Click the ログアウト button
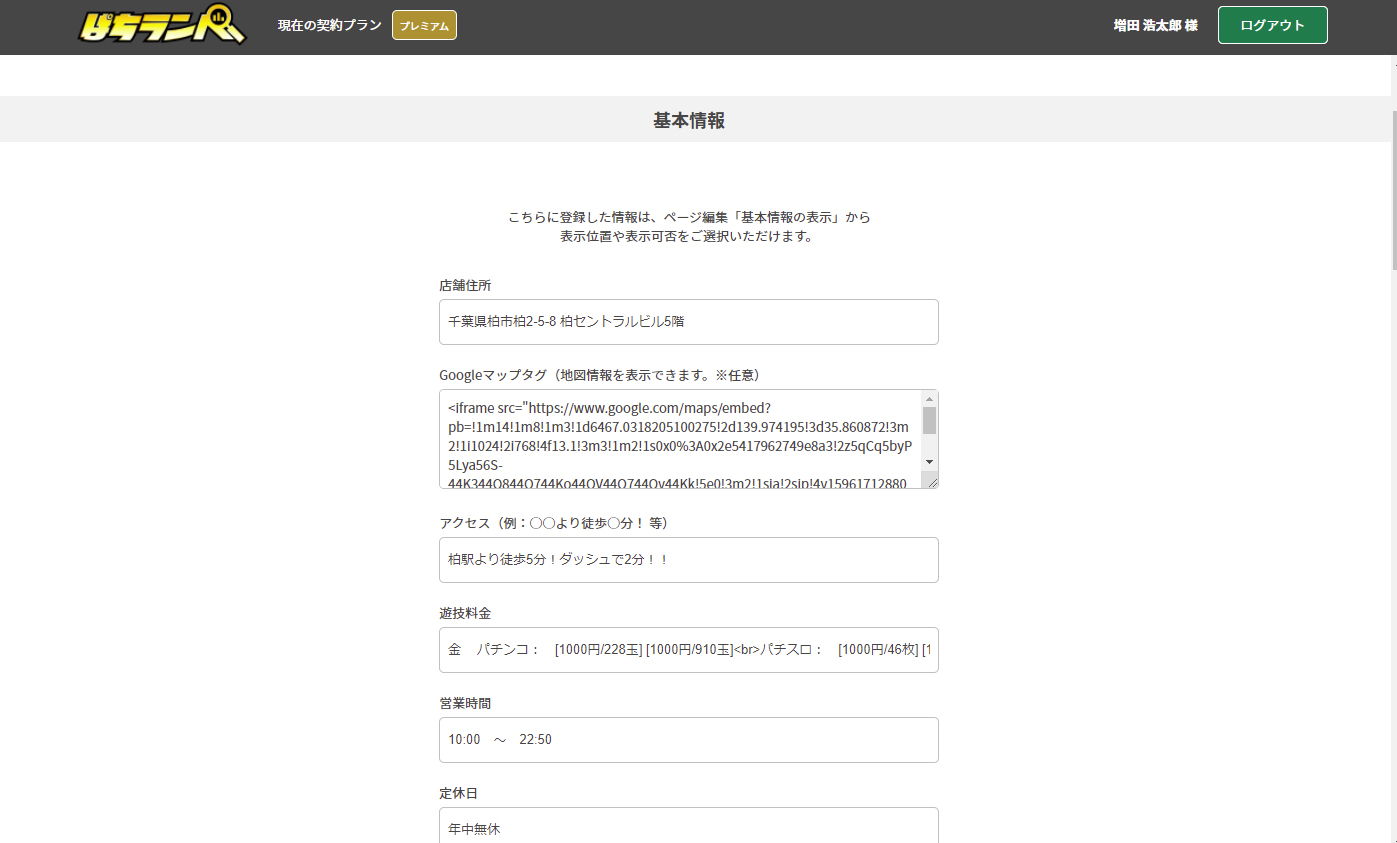Viewport: 1397px width, 843px height. [x=1272, y=25]
